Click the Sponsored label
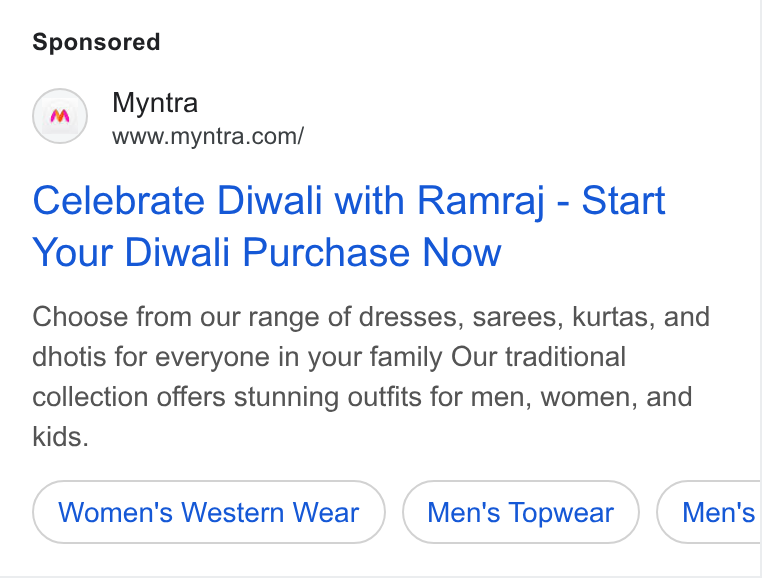 click(96, 42)
